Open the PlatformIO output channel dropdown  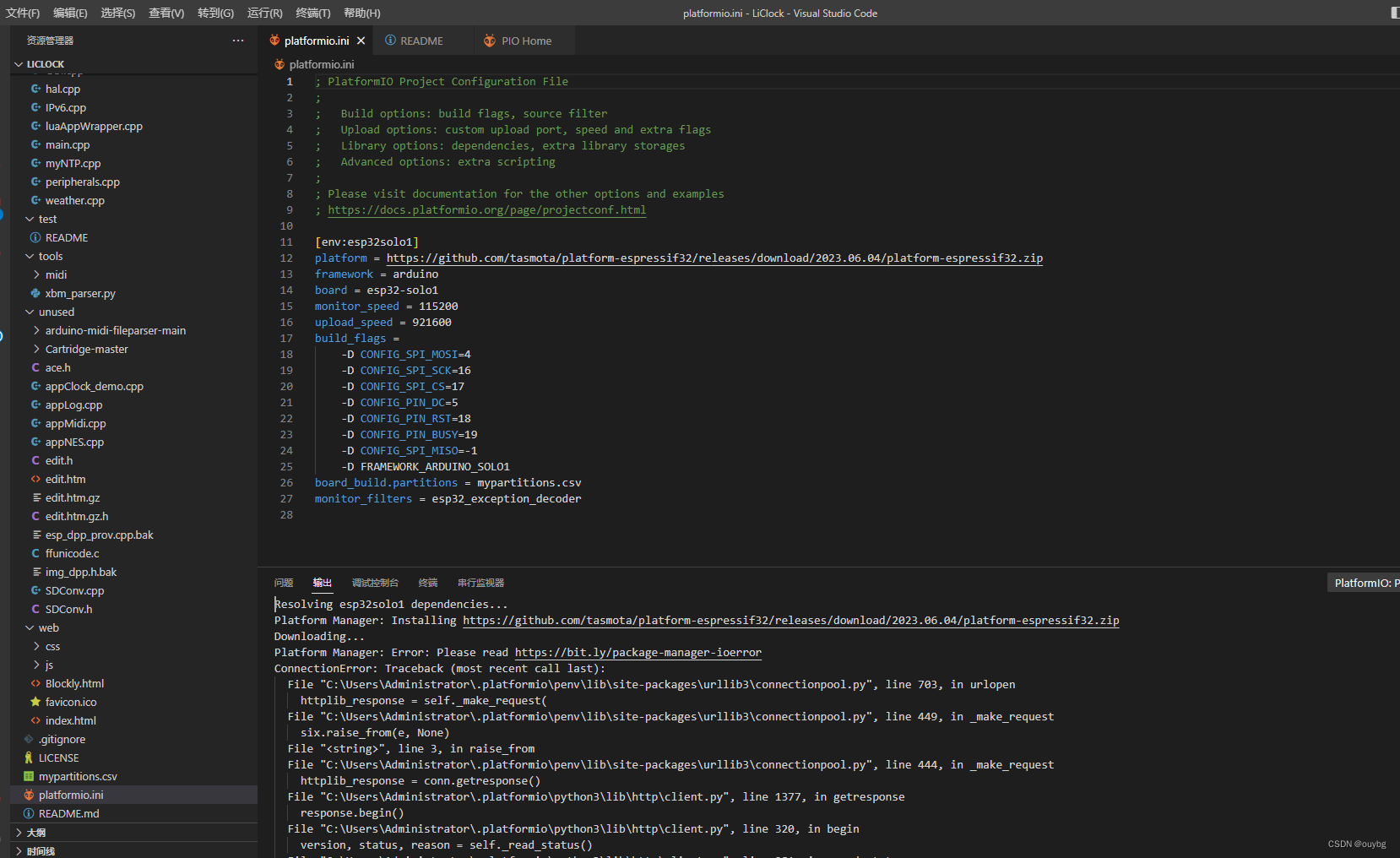[x=1364, y=583]
